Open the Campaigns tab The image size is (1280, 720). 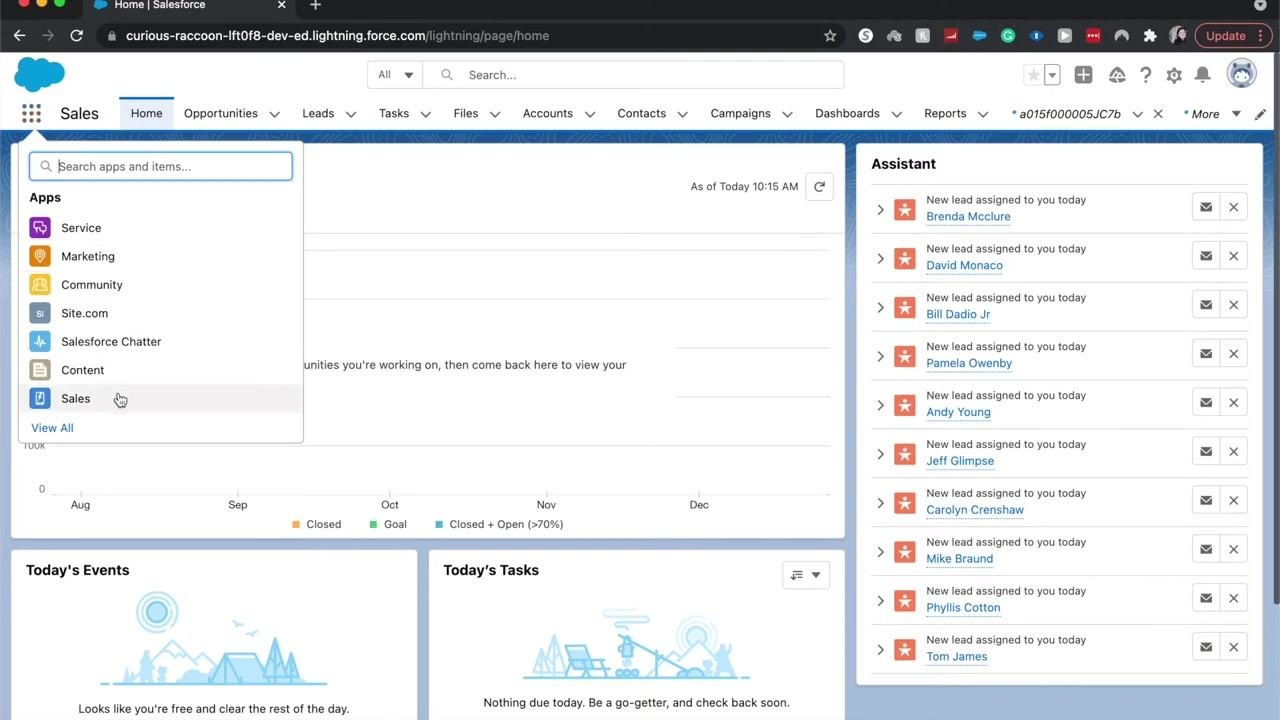pyautogui.click(x=741, y=114)
